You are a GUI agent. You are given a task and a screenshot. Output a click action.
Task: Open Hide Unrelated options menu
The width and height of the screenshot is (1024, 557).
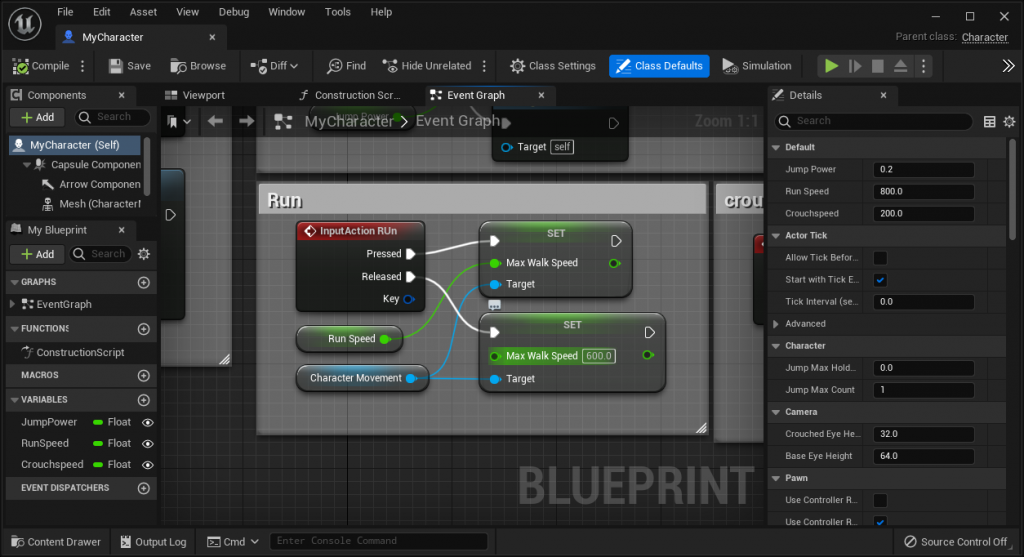pos(484,66)
